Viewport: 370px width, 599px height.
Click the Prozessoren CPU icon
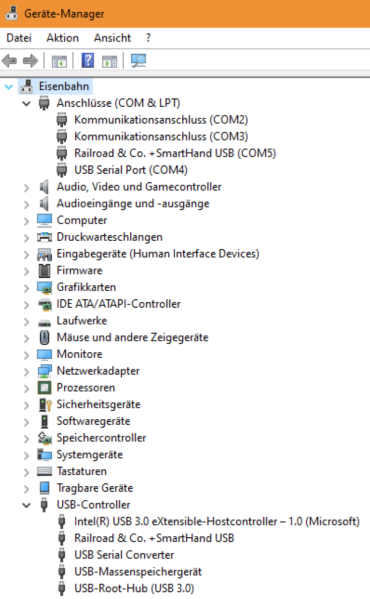pyautogui.click(x=44, y=388)
